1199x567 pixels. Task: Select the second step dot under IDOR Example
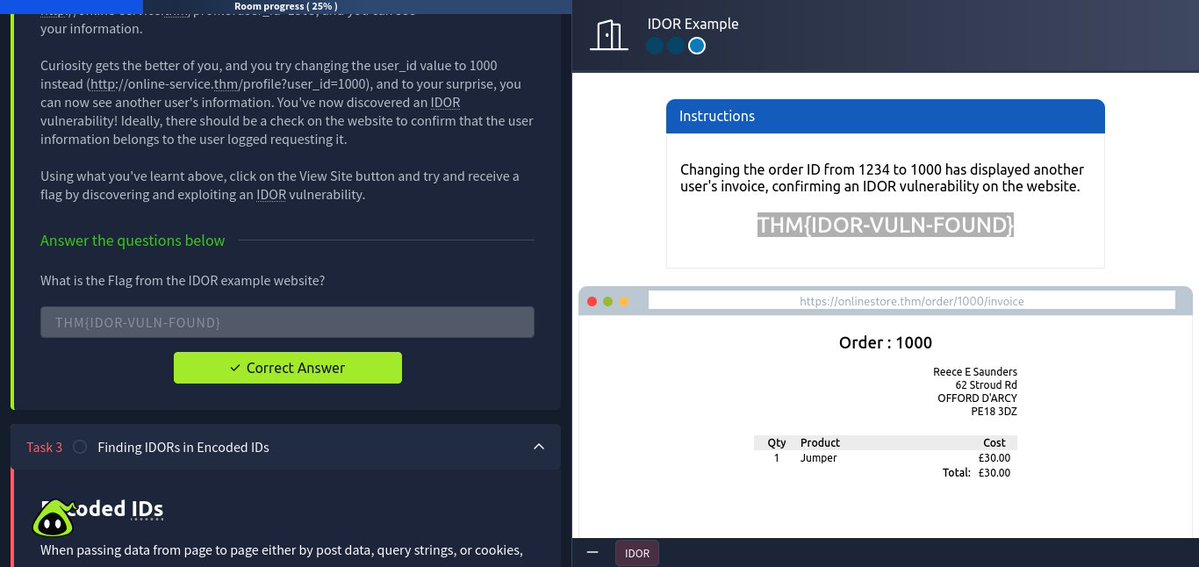pos(675,45)
